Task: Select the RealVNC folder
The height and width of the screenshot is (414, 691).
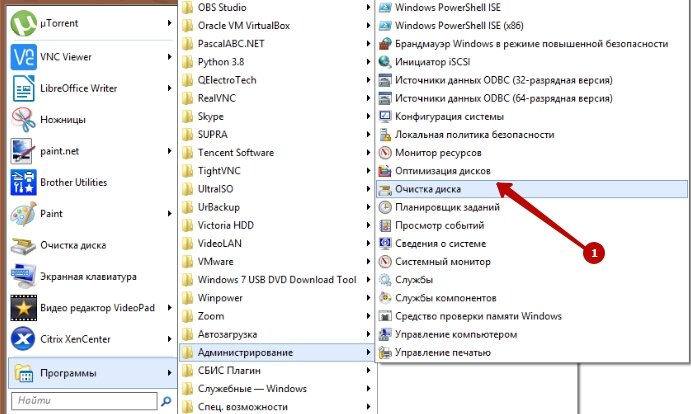Action: (x=277, y=98)
